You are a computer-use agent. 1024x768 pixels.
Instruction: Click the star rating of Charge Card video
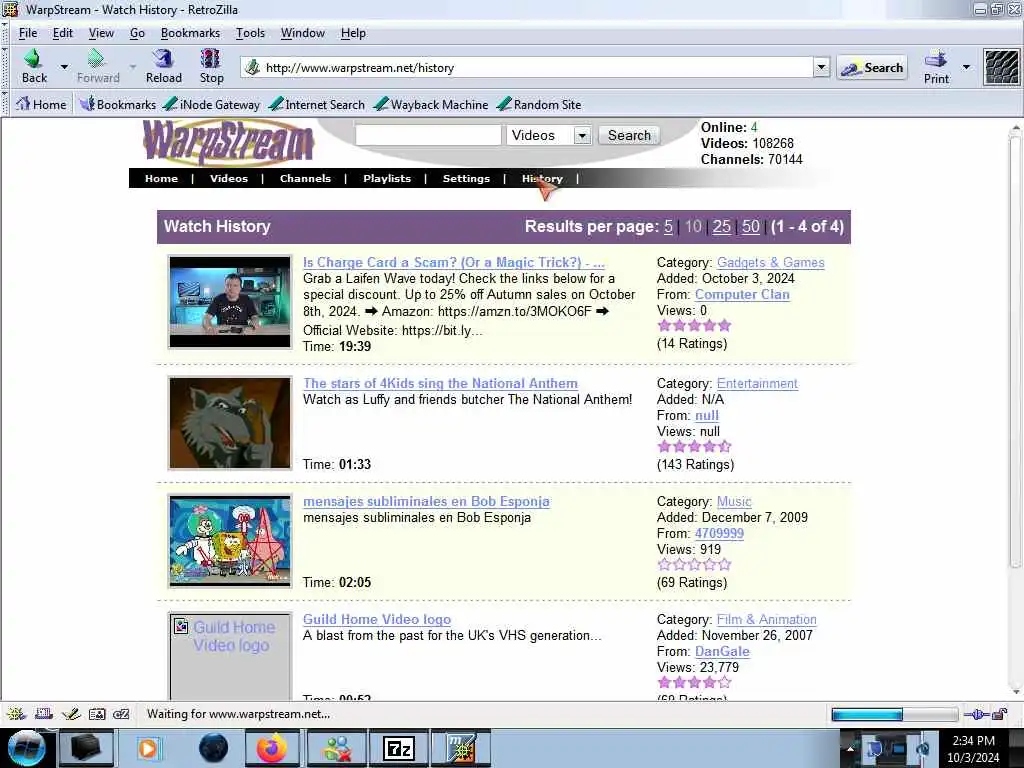[694, 326]
